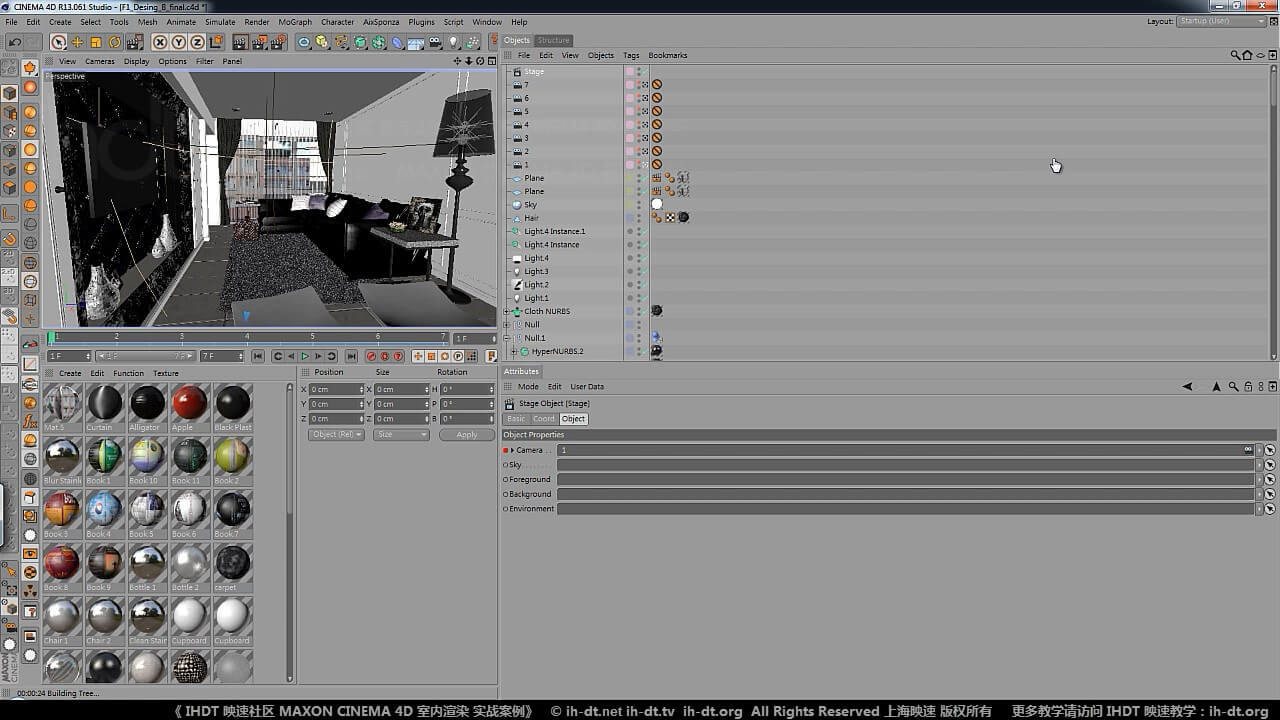Screen dimensions: 1280x720
Task: Open the Light object icon in toolbar
Action: click(453, 42)
